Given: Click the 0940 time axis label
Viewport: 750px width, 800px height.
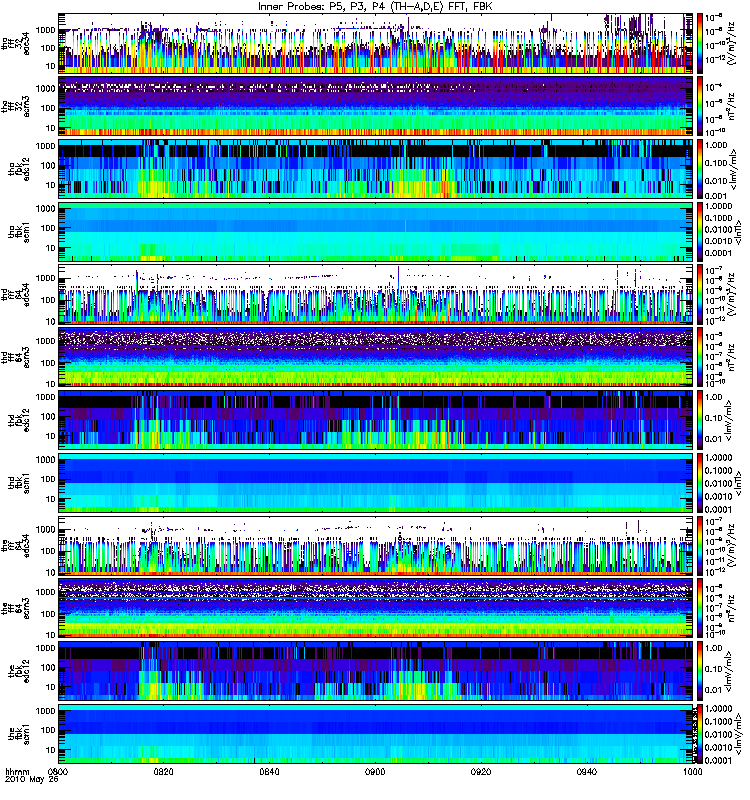Looking at the screenshot, I should click(587, 771).
